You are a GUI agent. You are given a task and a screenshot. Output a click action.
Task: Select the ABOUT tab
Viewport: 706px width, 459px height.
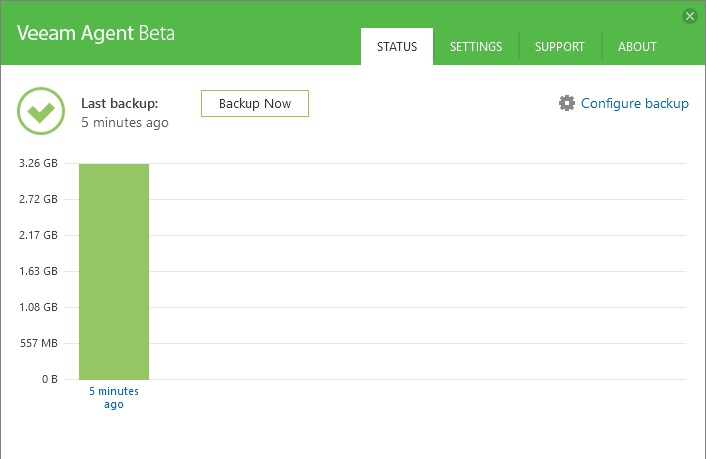(637, 47)
